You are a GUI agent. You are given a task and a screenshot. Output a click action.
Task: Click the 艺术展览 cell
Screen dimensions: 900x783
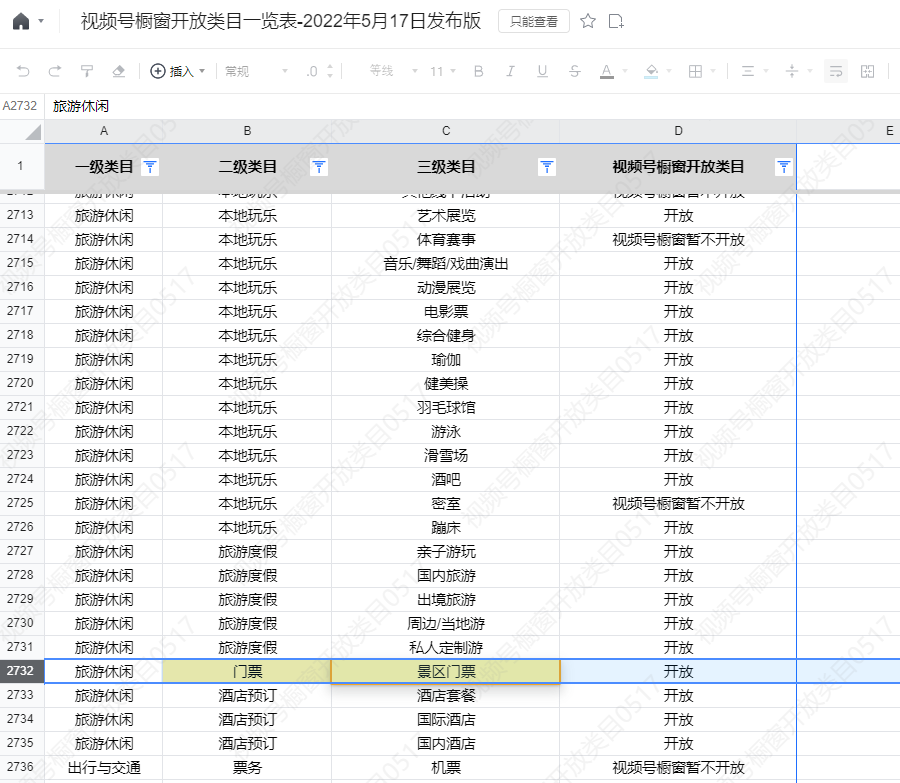coord(446,216)
